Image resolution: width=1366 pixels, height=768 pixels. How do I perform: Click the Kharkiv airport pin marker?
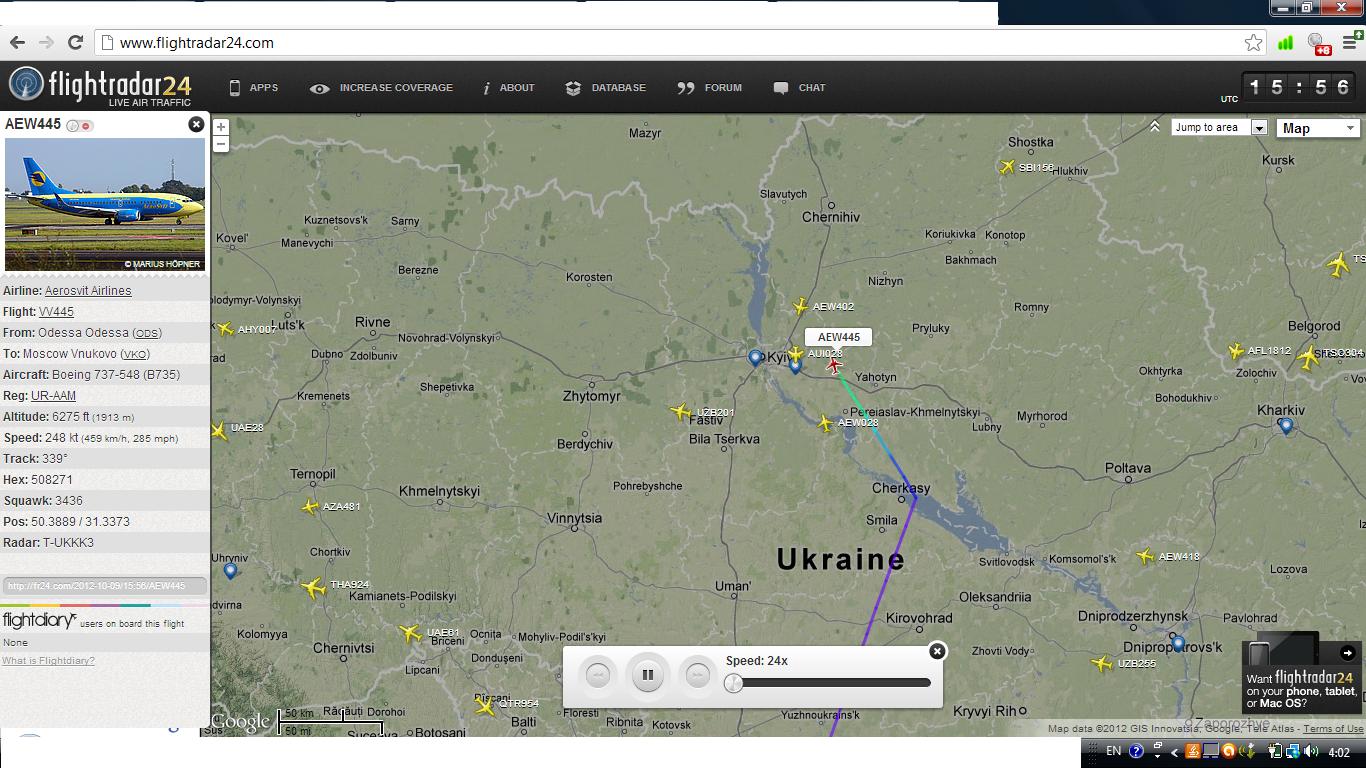click(x=1286, y=426)
